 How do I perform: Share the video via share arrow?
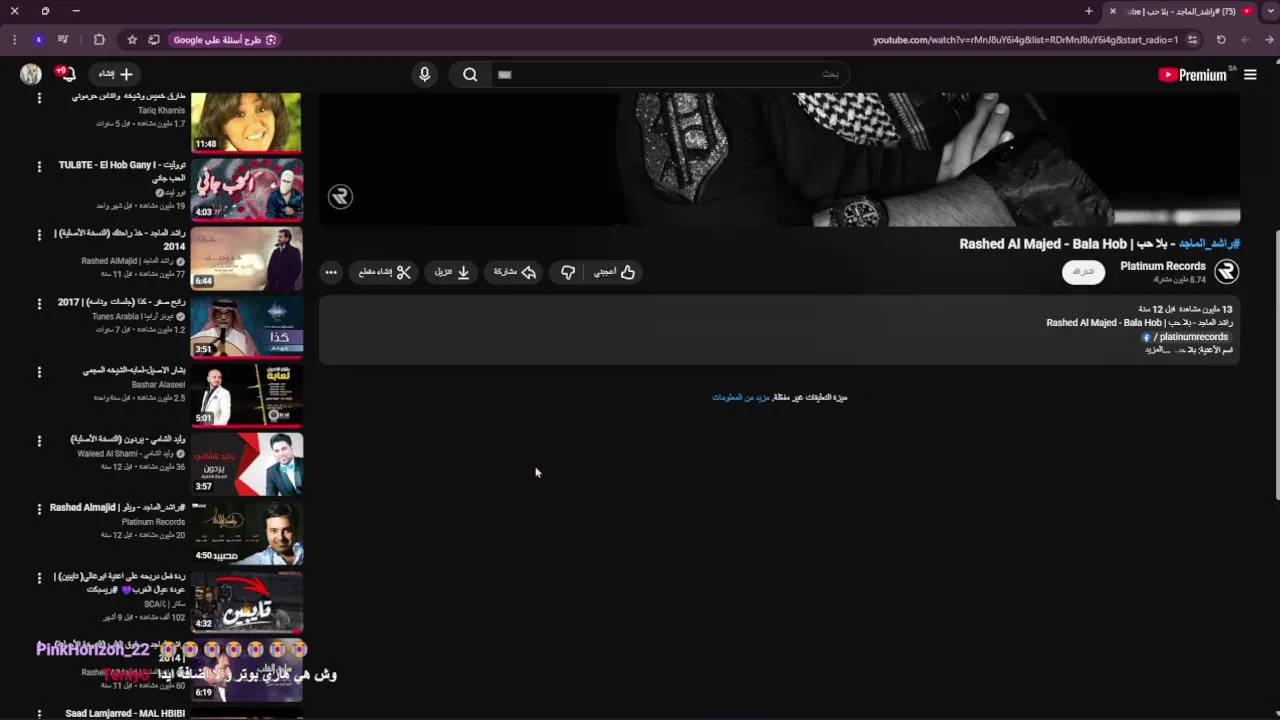[515, 272]
